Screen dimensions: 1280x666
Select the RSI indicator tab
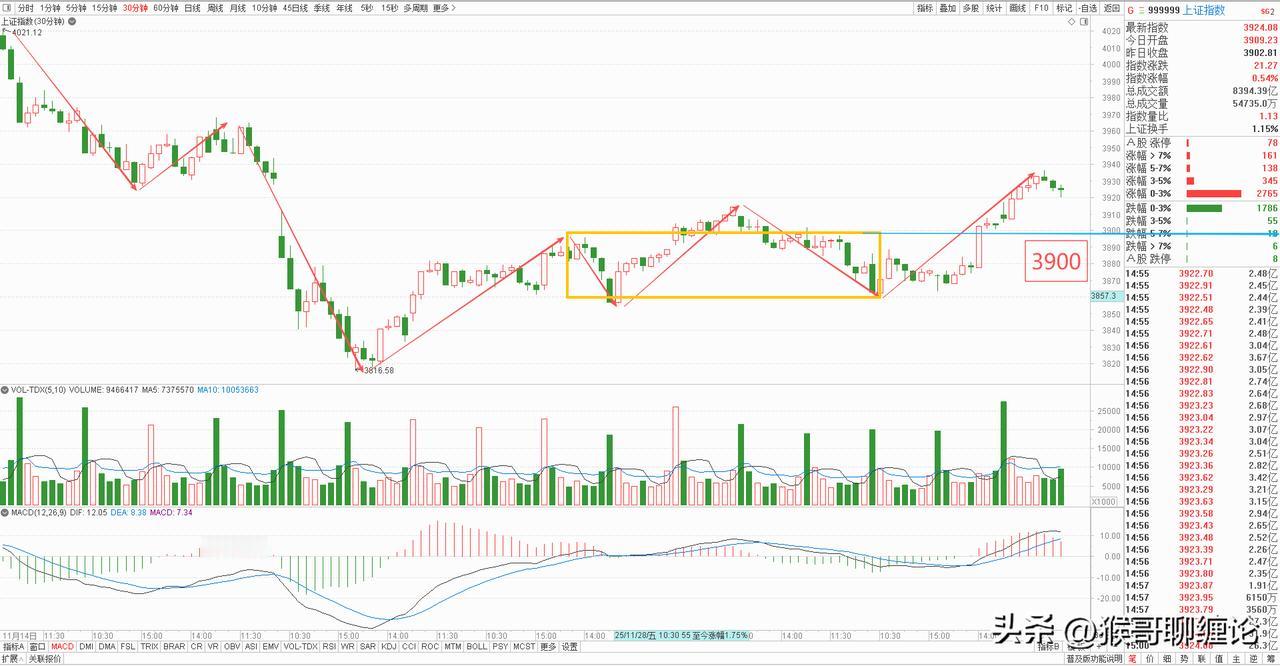[329, 646]
